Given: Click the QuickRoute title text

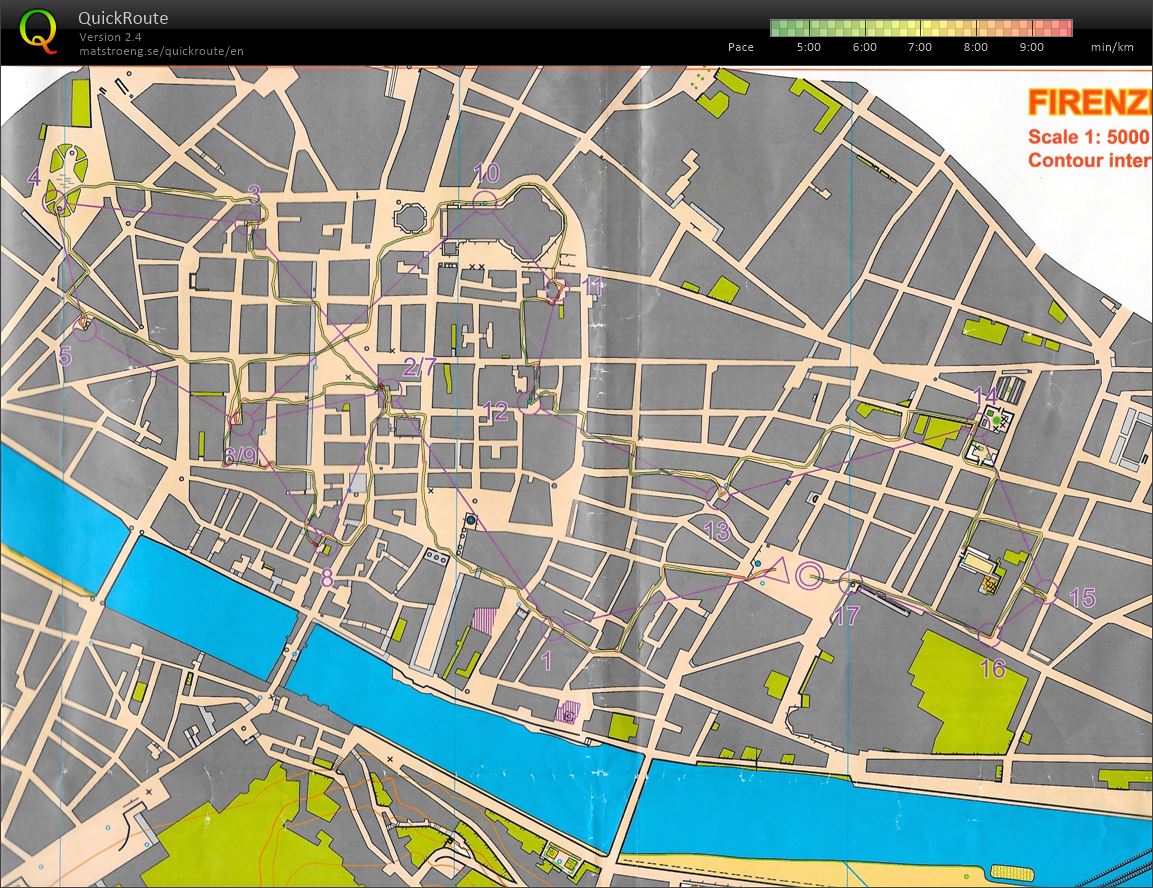Looking at the screenshot, I should pyautogui.click(x=124, y=18).
